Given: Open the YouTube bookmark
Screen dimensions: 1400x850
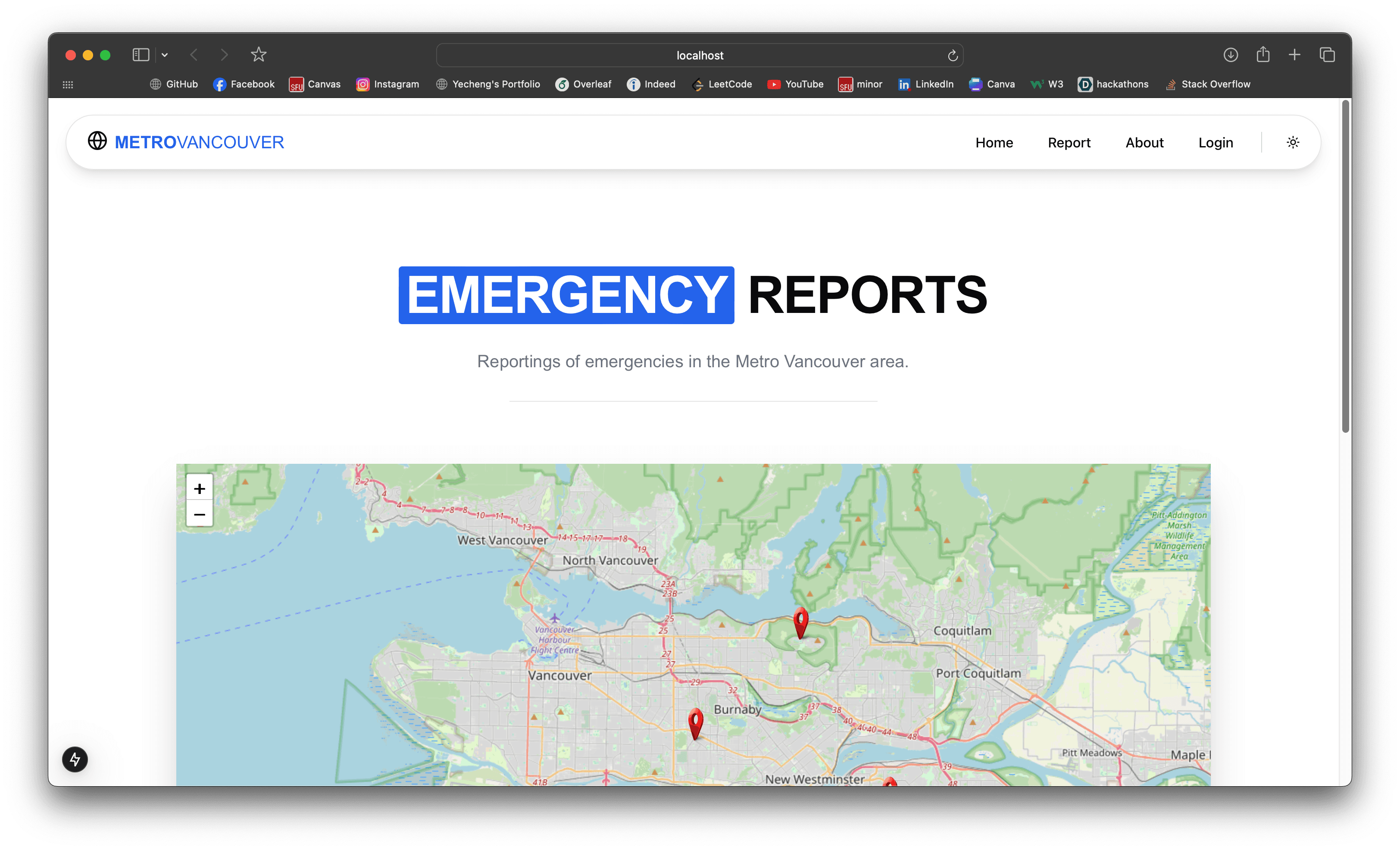Looking at the screenshot, I should (795, 84).
